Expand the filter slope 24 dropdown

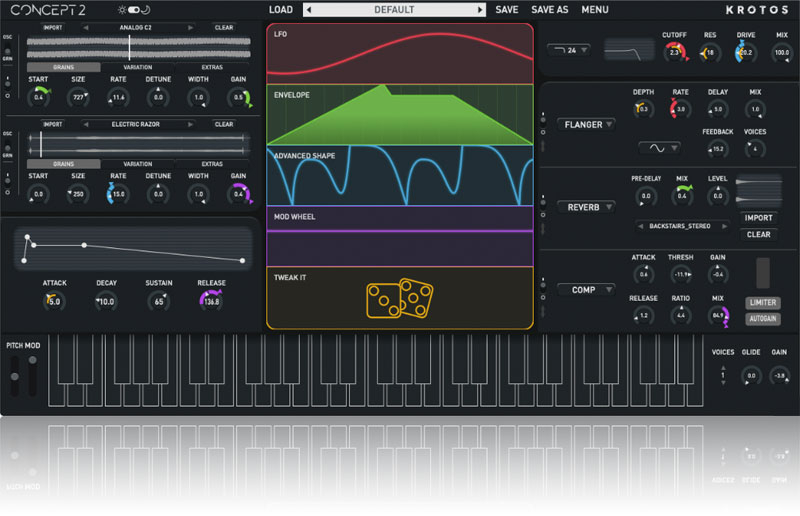569,49
